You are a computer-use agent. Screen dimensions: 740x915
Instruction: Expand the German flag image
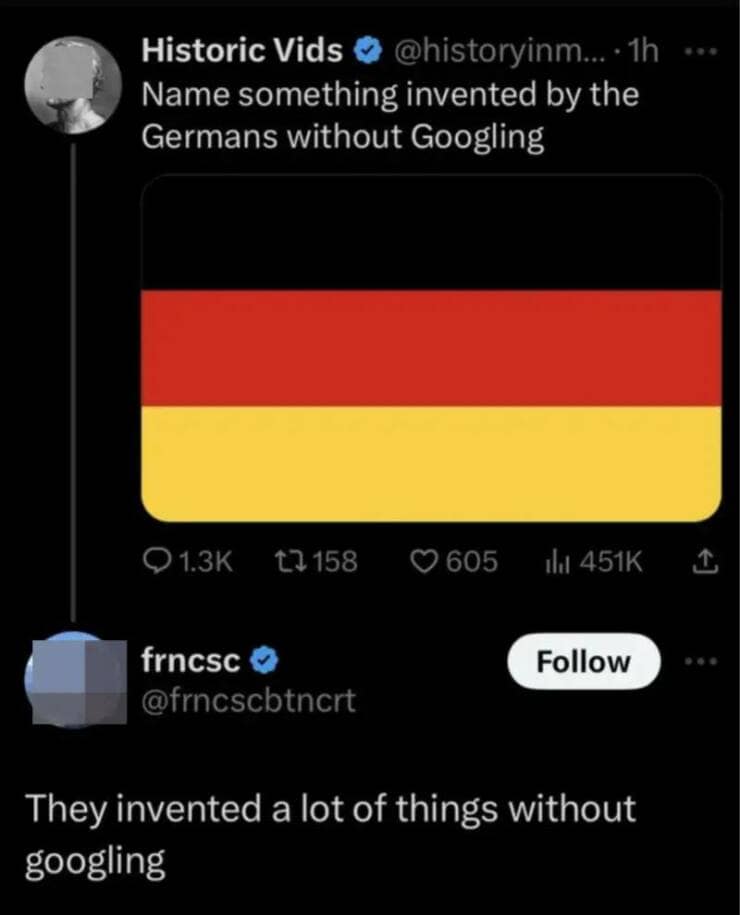(x=431, y=348)
